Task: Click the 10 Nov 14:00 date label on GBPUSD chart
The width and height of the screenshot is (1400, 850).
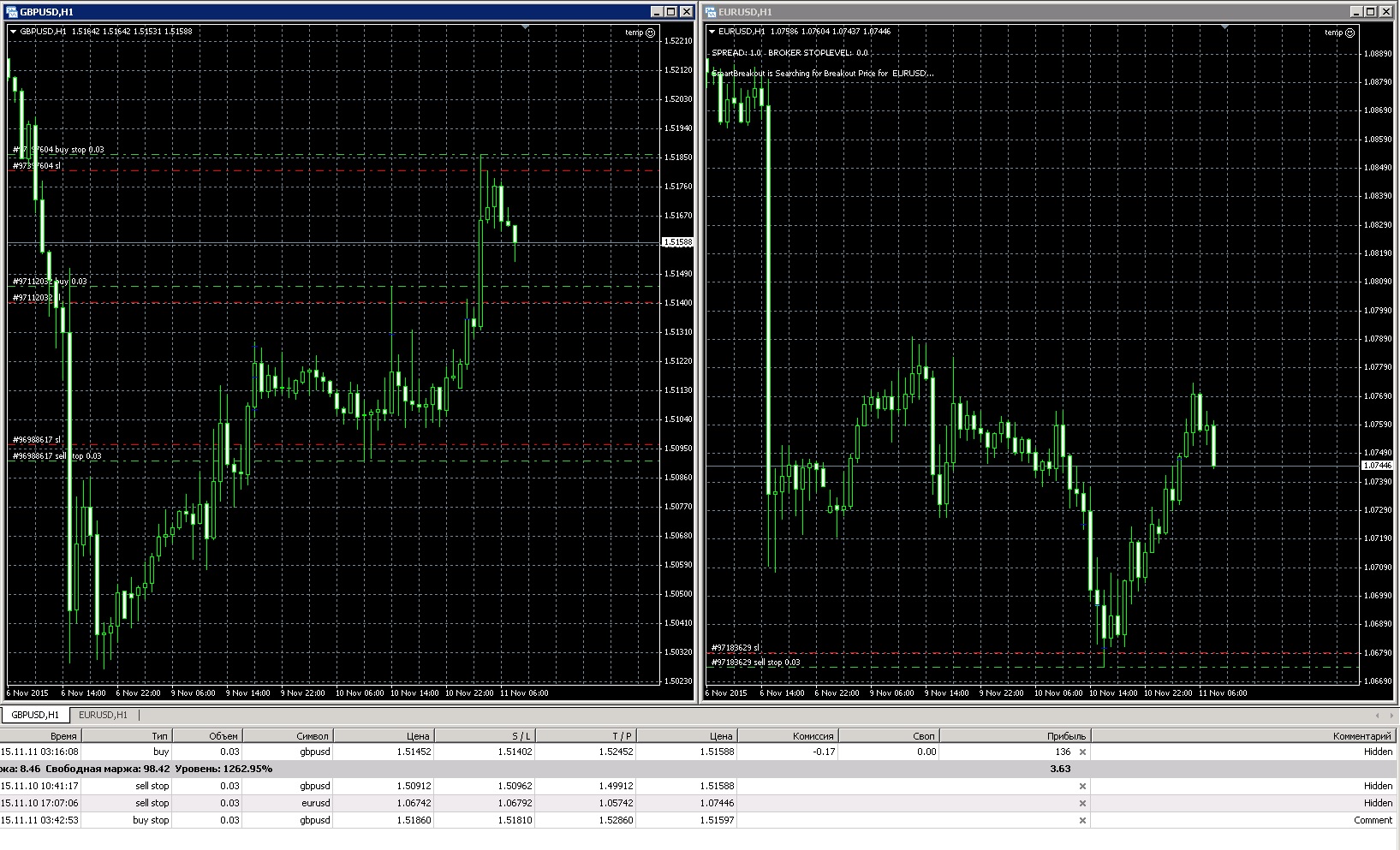Action: pos(415,693)
